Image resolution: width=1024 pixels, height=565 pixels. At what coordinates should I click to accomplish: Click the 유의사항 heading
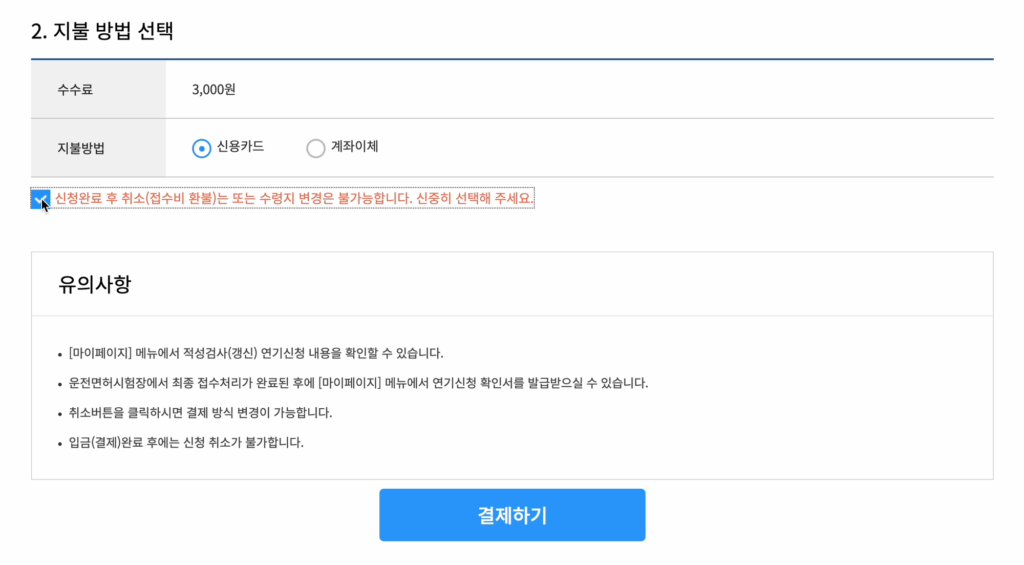(95, 284)
